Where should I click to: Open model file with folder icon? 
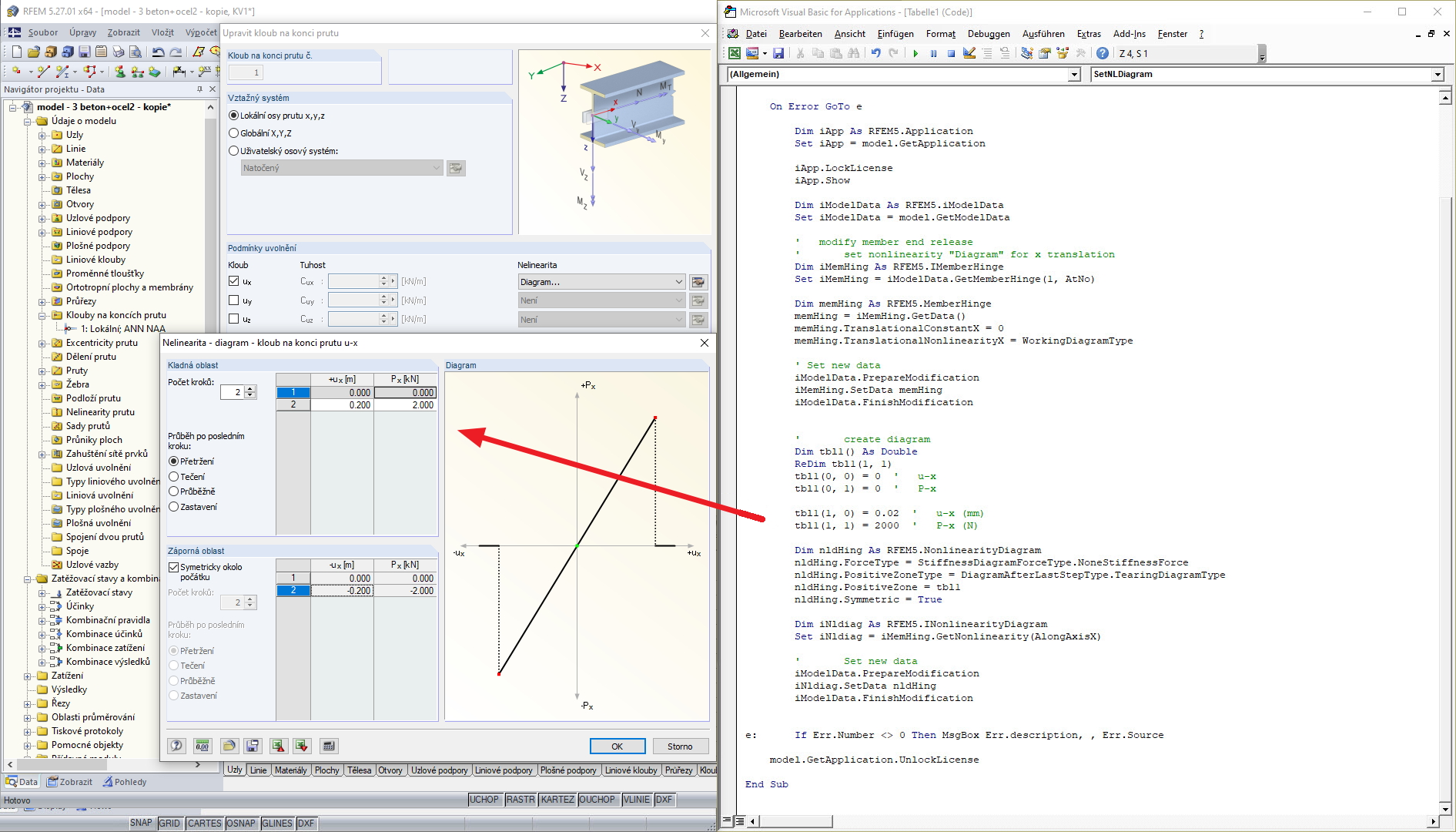click(x=34, y=52)
